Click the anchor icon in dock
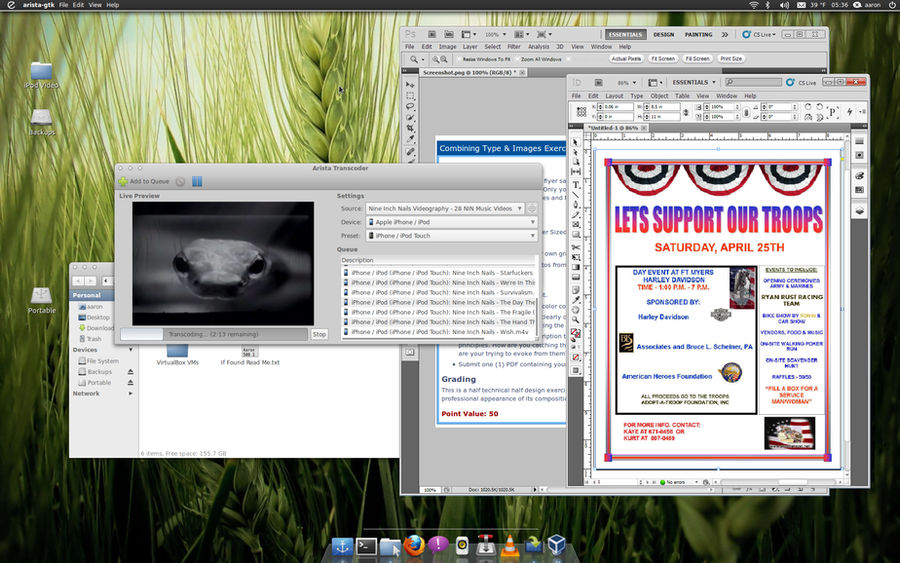 pos(342,546)
